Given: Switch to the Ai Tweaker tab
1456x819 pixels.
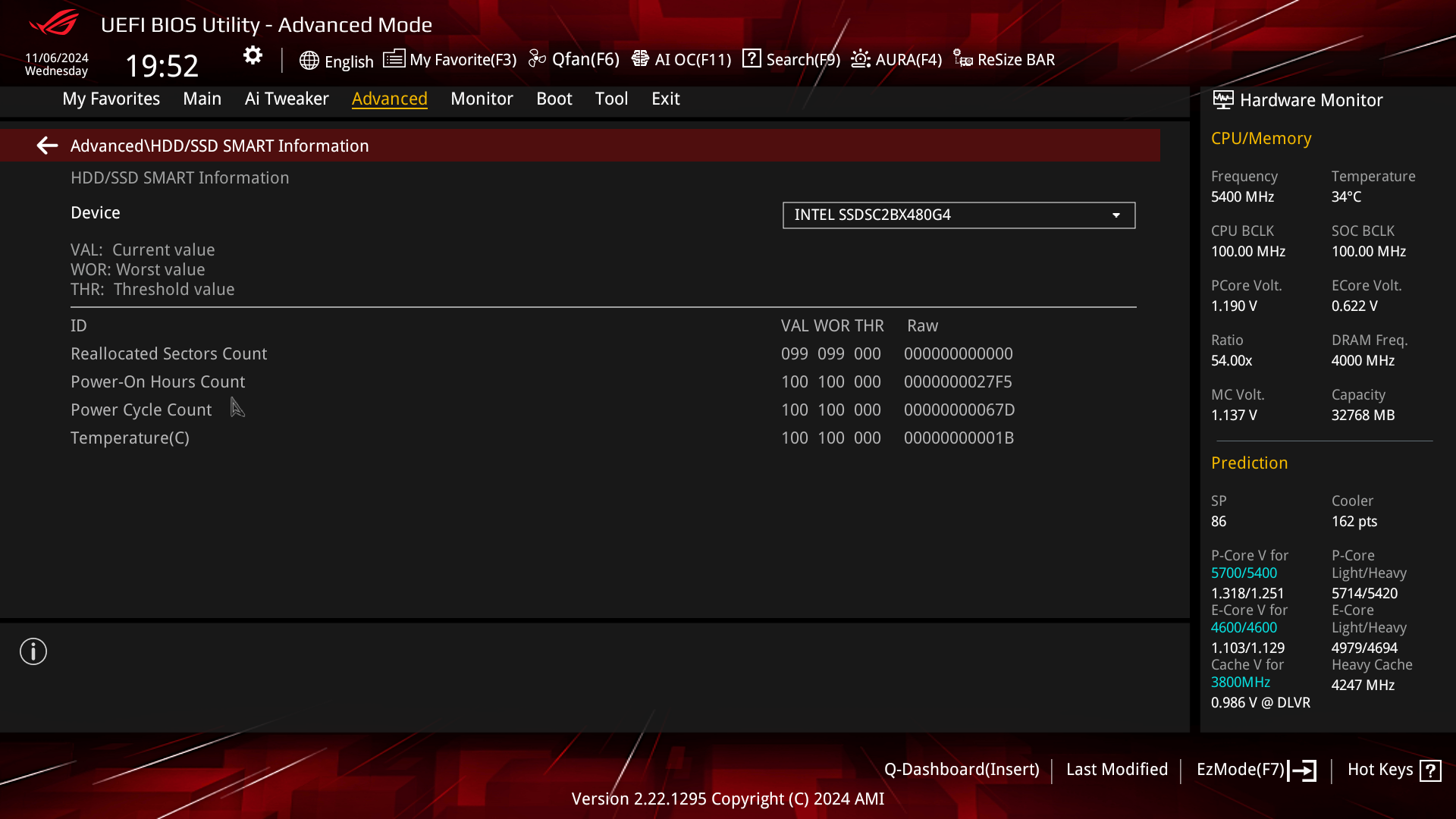Looking at the screenshot, I should point(287,99).
